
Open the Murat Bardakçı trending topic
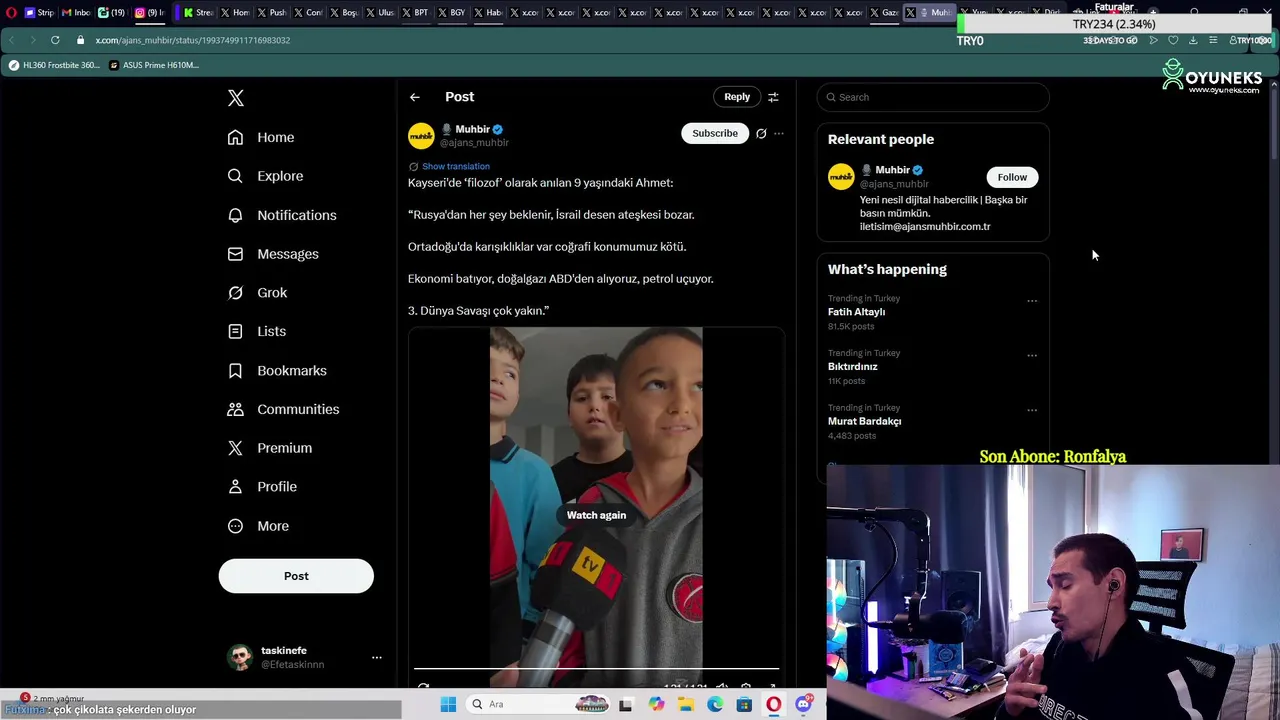(864, 422)
